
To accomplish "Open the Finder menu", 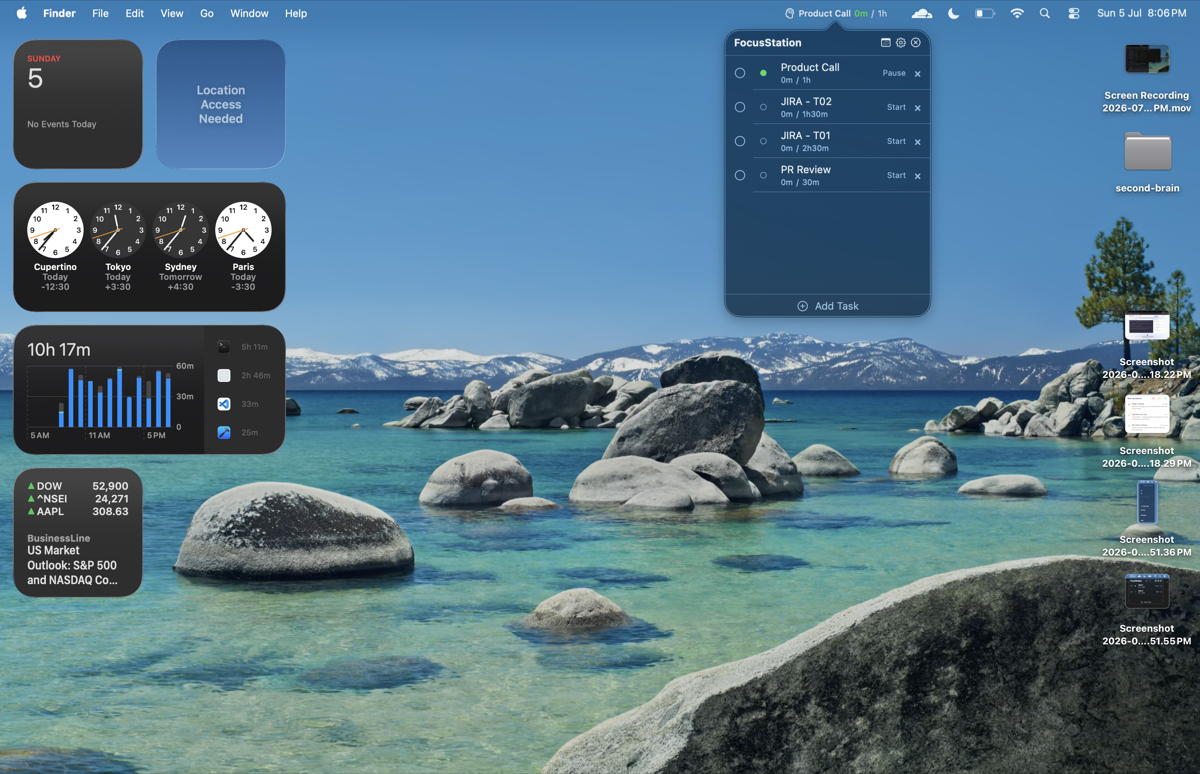I will pyautogui.click(x=60, y=13).
